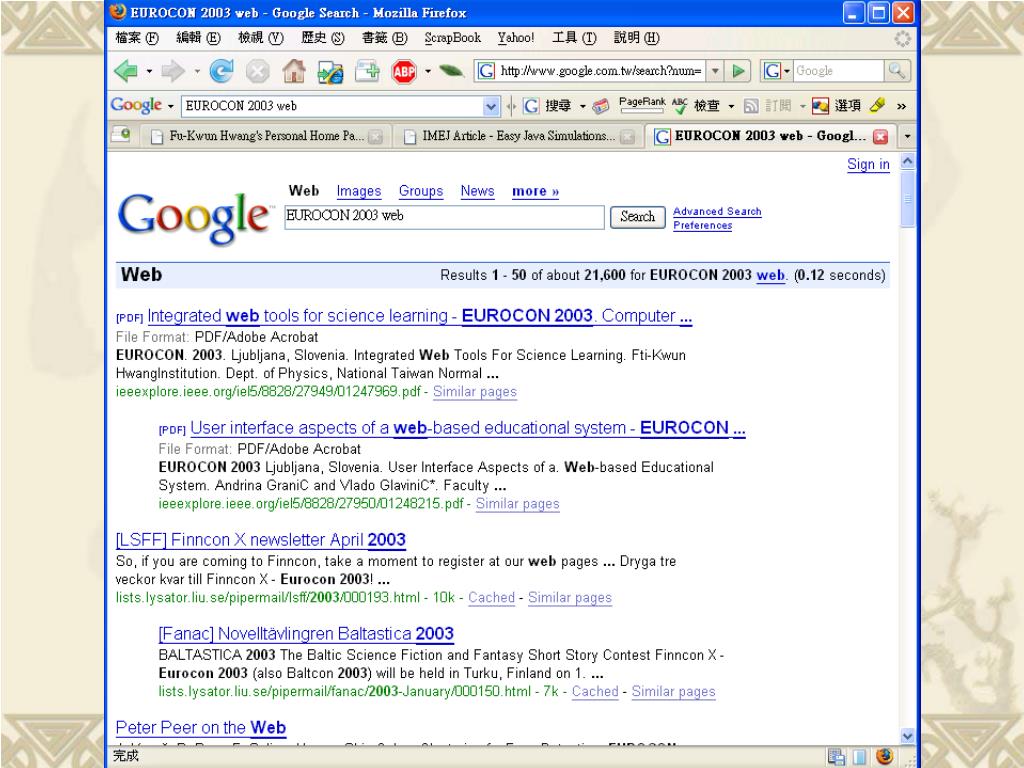
Task: Go back with the green Back arrow
Action: (125, 71)
